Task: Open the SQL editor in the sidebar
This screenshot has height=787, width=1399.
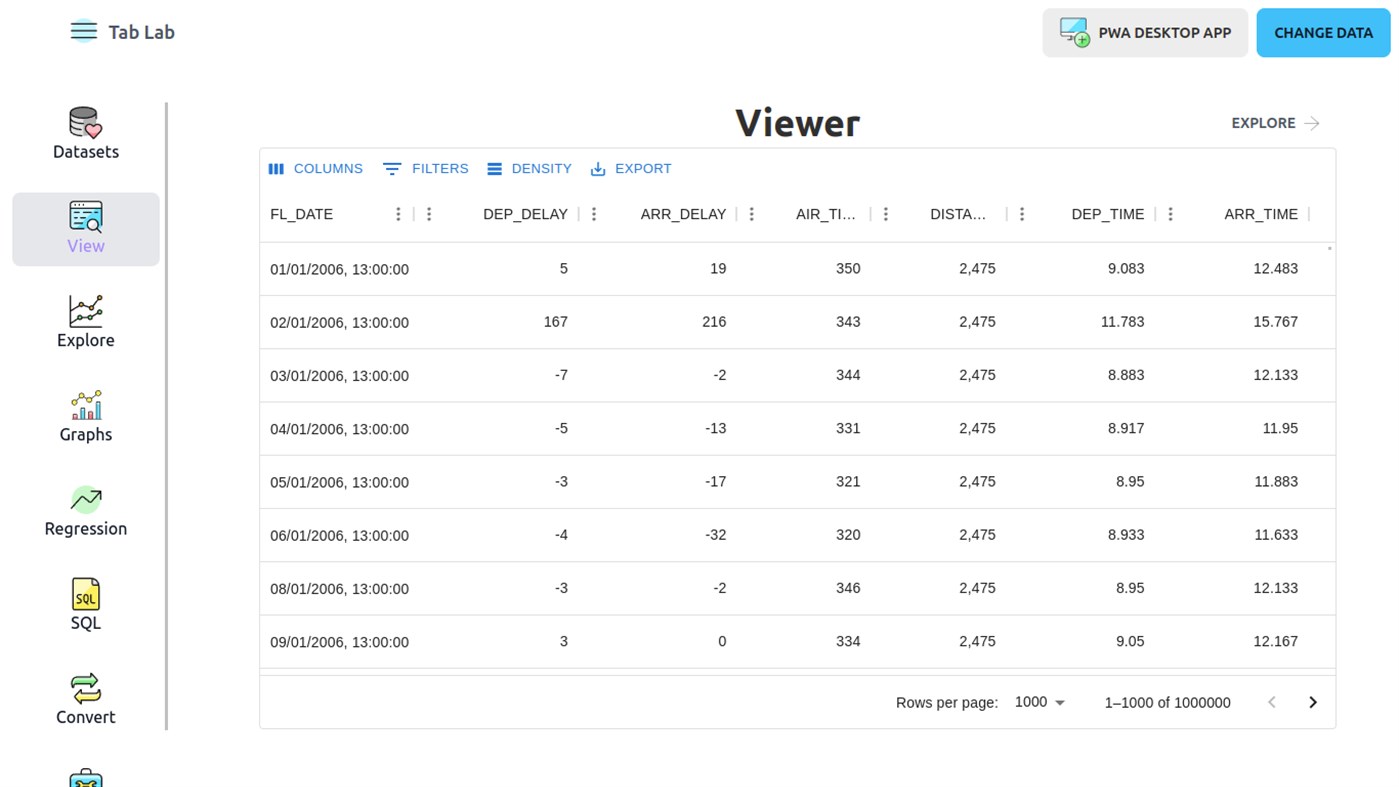Action: pyautogui.click(x=86, y=605)
